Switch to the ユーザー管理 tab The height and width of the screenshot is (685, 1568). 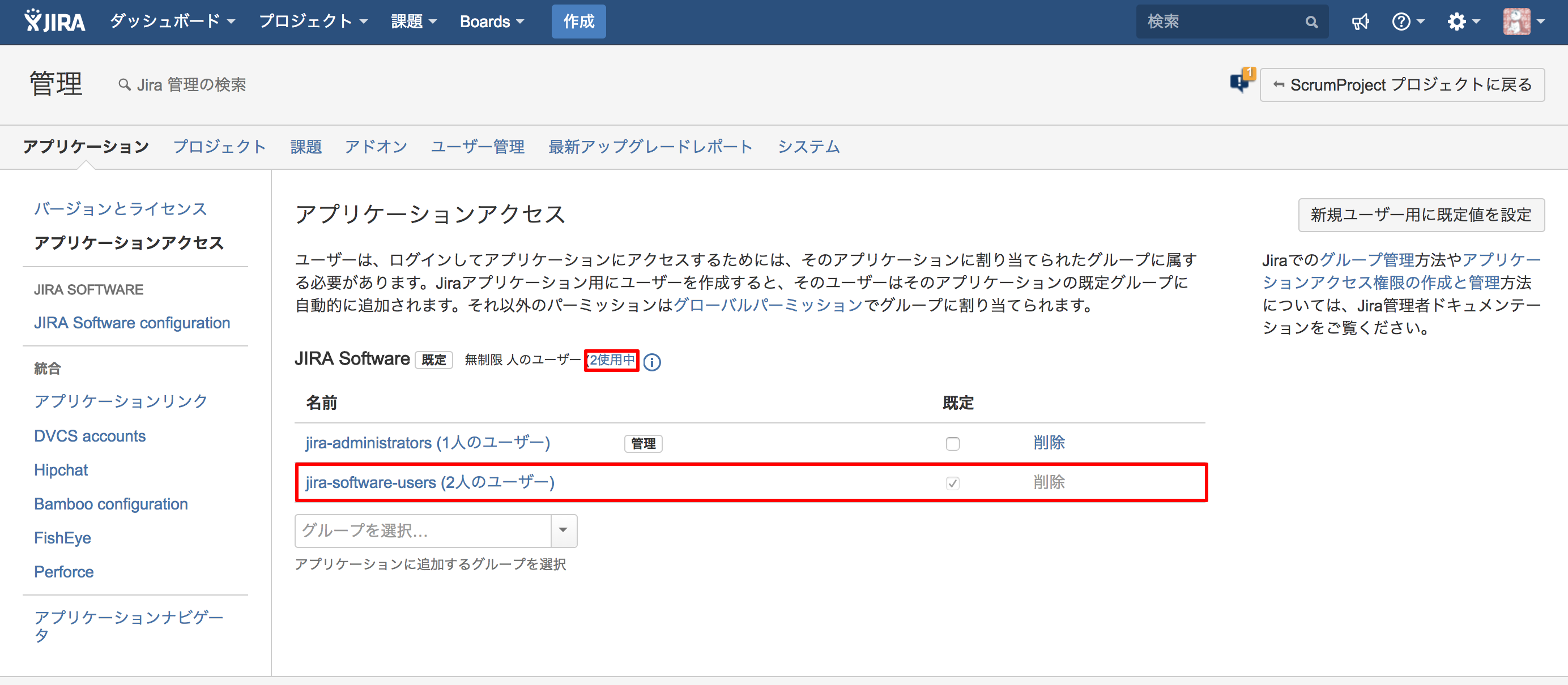pyautogui.click(x=477, y=147)
